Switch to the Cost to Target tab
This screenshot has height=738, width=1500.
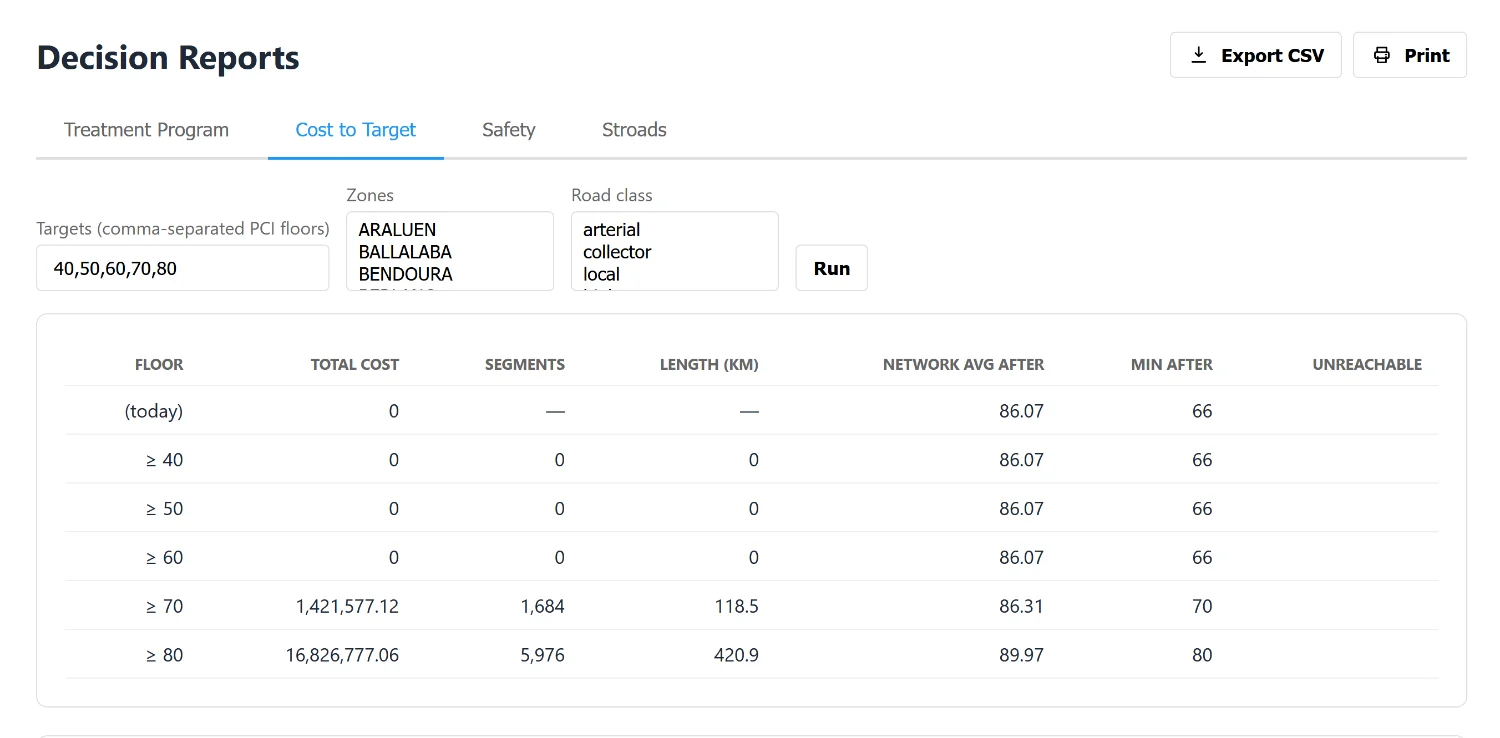(x=356, y=130)
